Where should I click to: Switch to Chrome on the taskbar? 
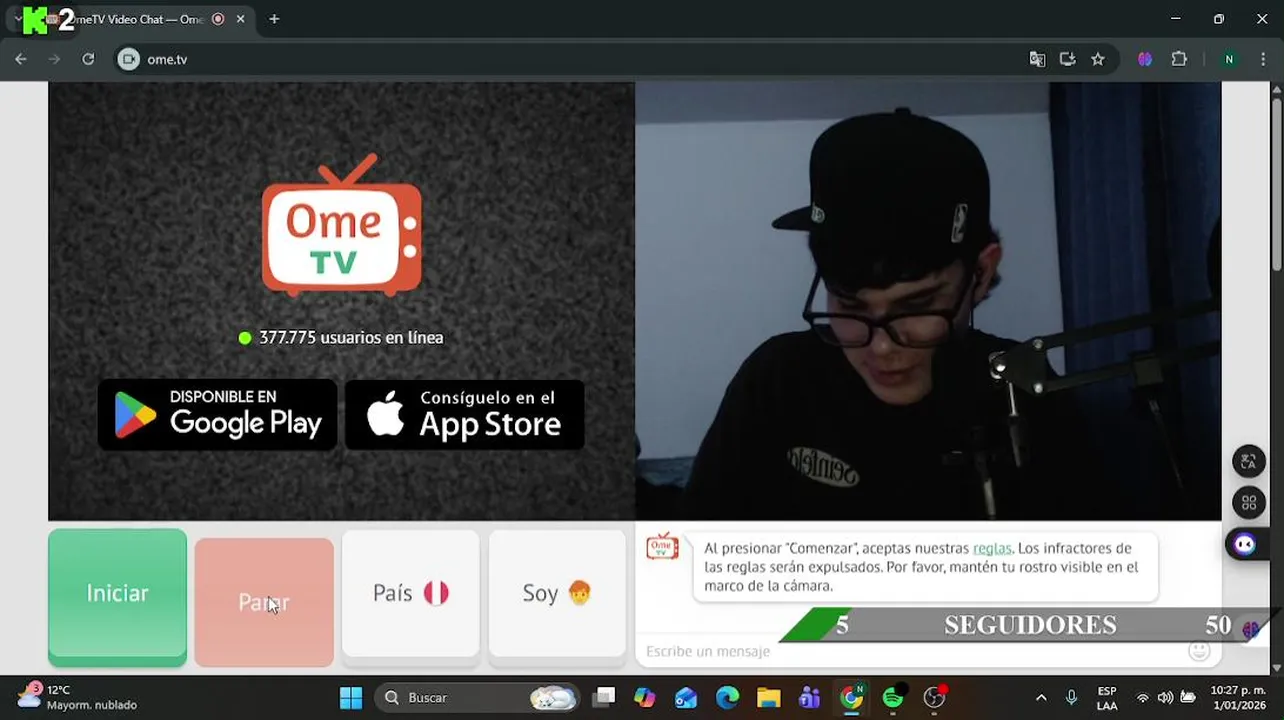pos(851,697)
